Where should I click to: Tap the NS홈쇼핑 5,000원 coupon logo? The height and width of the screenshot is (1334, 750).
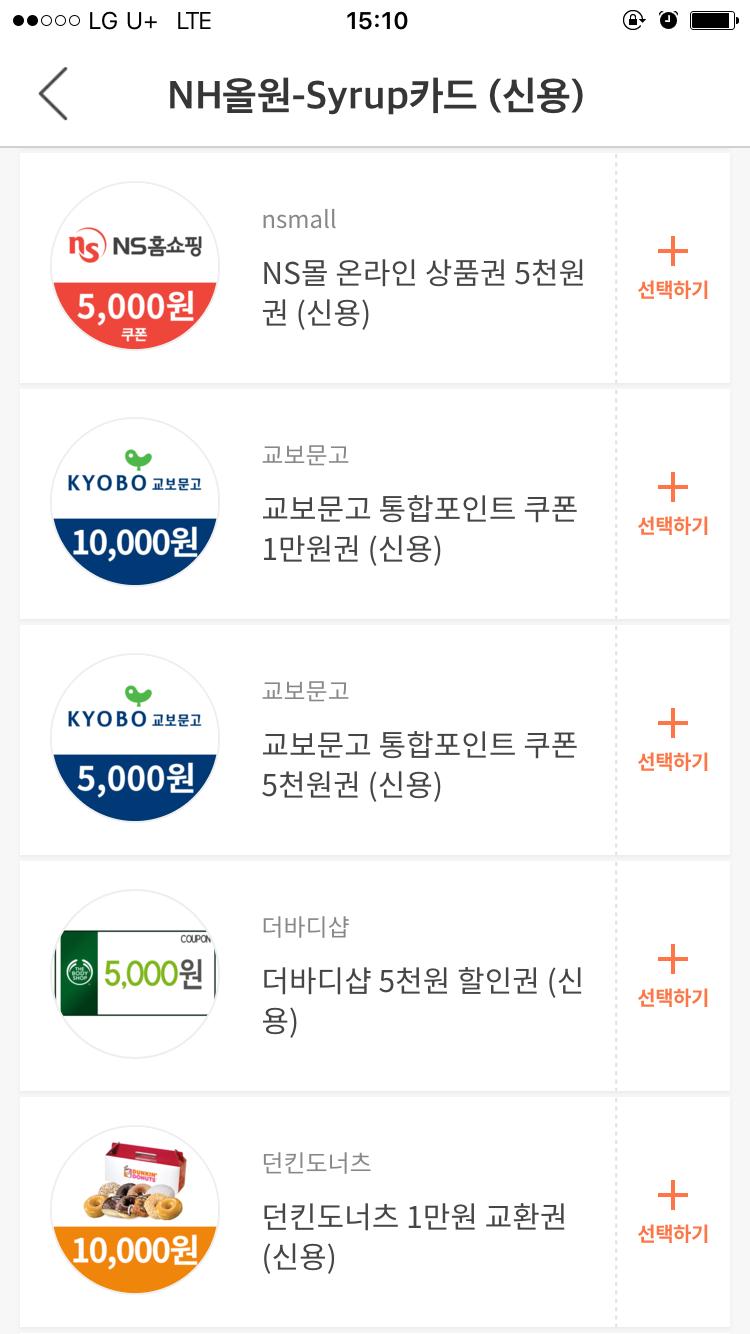pos(135,267)
